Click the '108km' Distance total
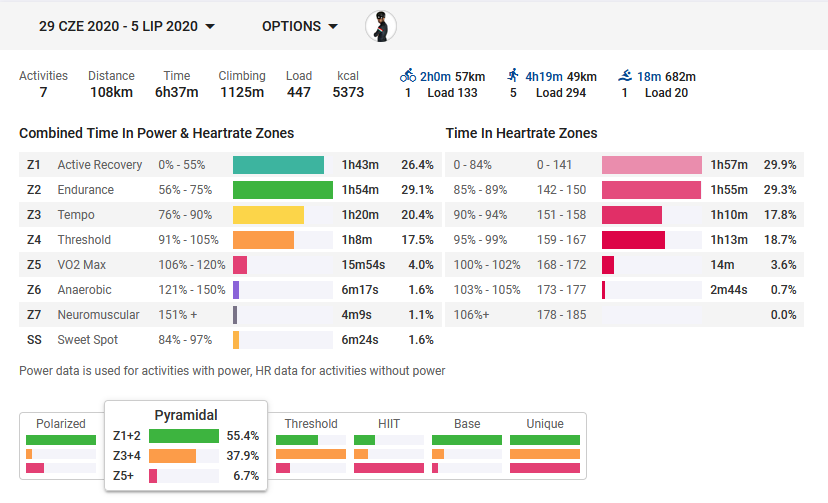Screen dimensions: 828x503 [x=111, y=92]
